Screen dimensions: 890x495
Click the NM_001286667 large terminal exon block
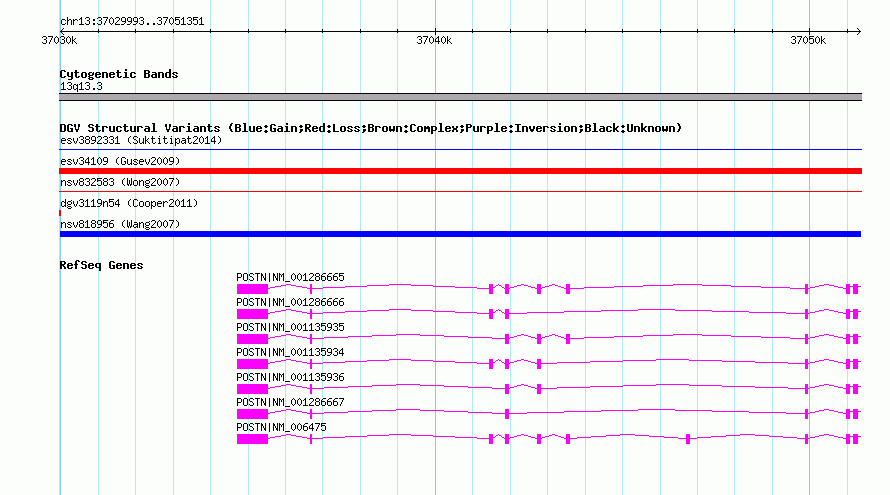pyautogui.click(x=252, y=414)
